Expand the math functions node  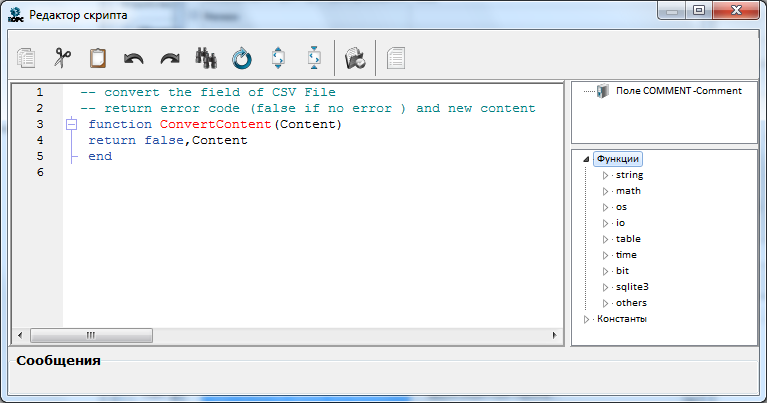[x=605, y=191]
